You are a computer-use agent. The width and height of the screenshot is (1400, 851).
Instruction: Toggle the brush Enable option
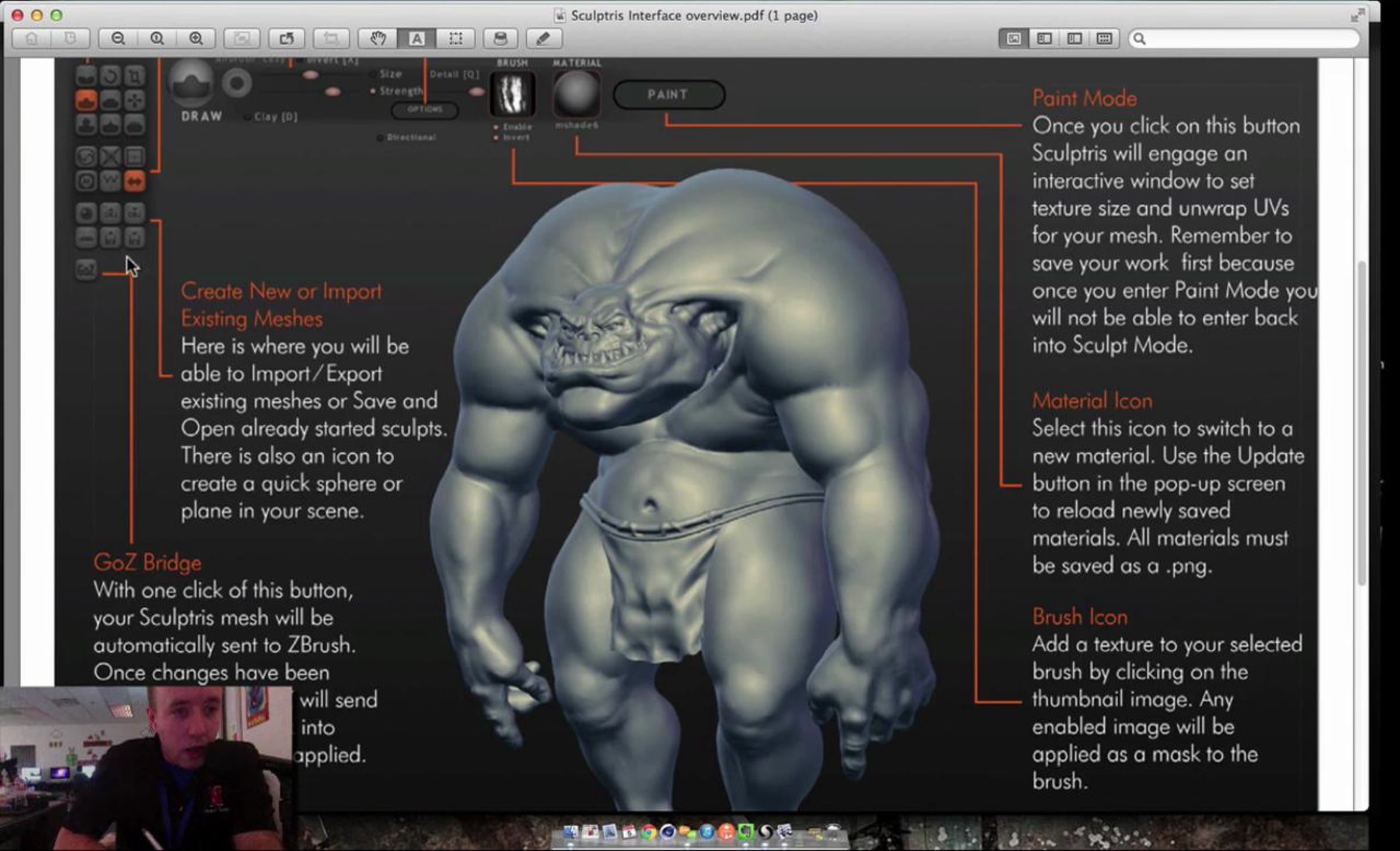[513, 127]
